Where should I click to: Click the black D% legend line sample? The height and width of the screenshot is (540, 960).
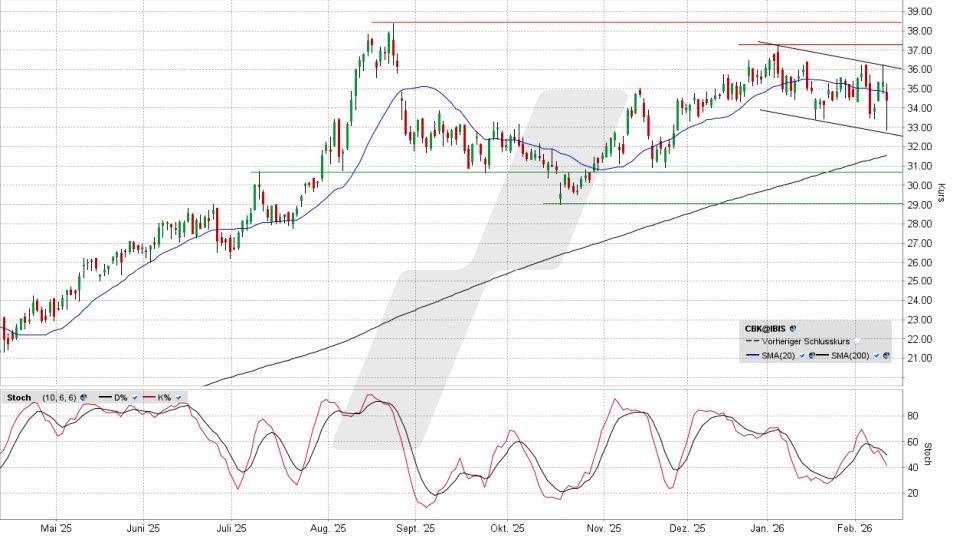[105, 397]
